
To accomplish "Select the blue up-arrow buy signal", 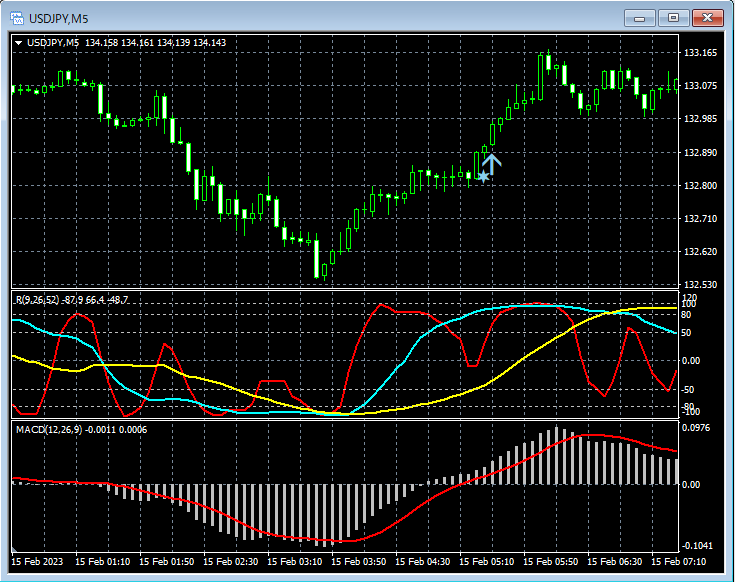I will [x=491, y=164].
